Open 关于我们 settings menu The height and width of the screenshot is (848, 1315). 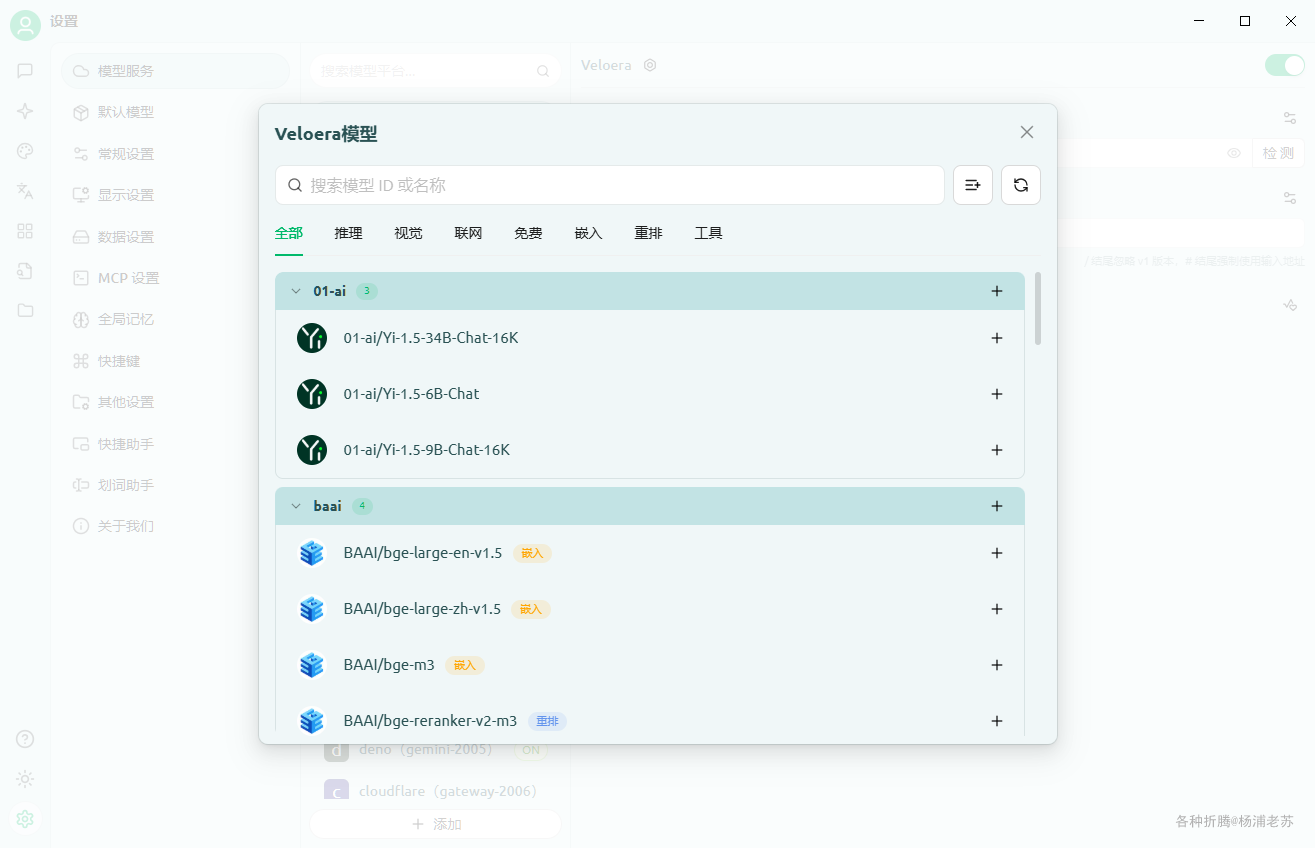(x=176, y=526)
